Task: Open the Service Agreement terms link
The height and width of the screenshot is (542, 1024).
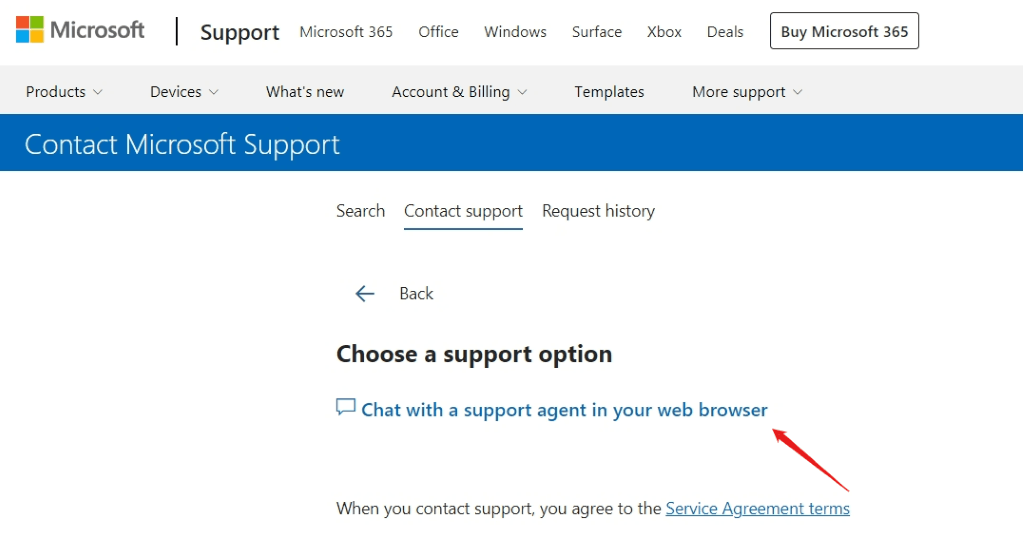Action: 757,508
